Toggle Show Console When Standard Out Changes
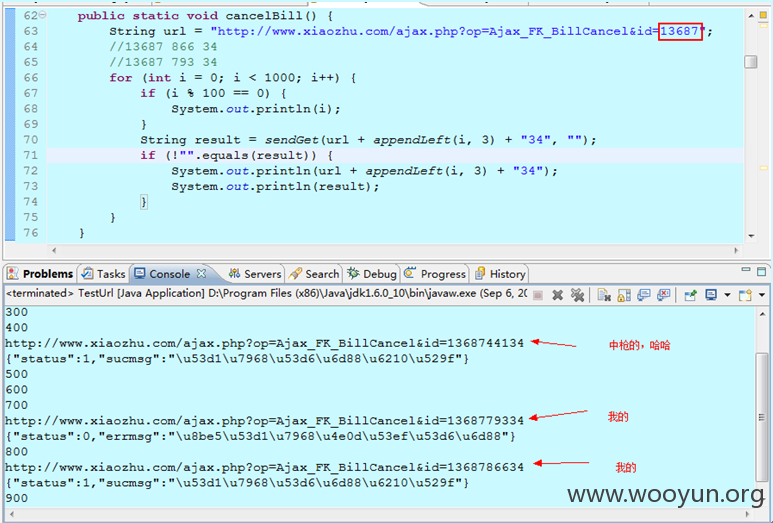The width and height of the screenshot is (773, 523). [644, 295]
